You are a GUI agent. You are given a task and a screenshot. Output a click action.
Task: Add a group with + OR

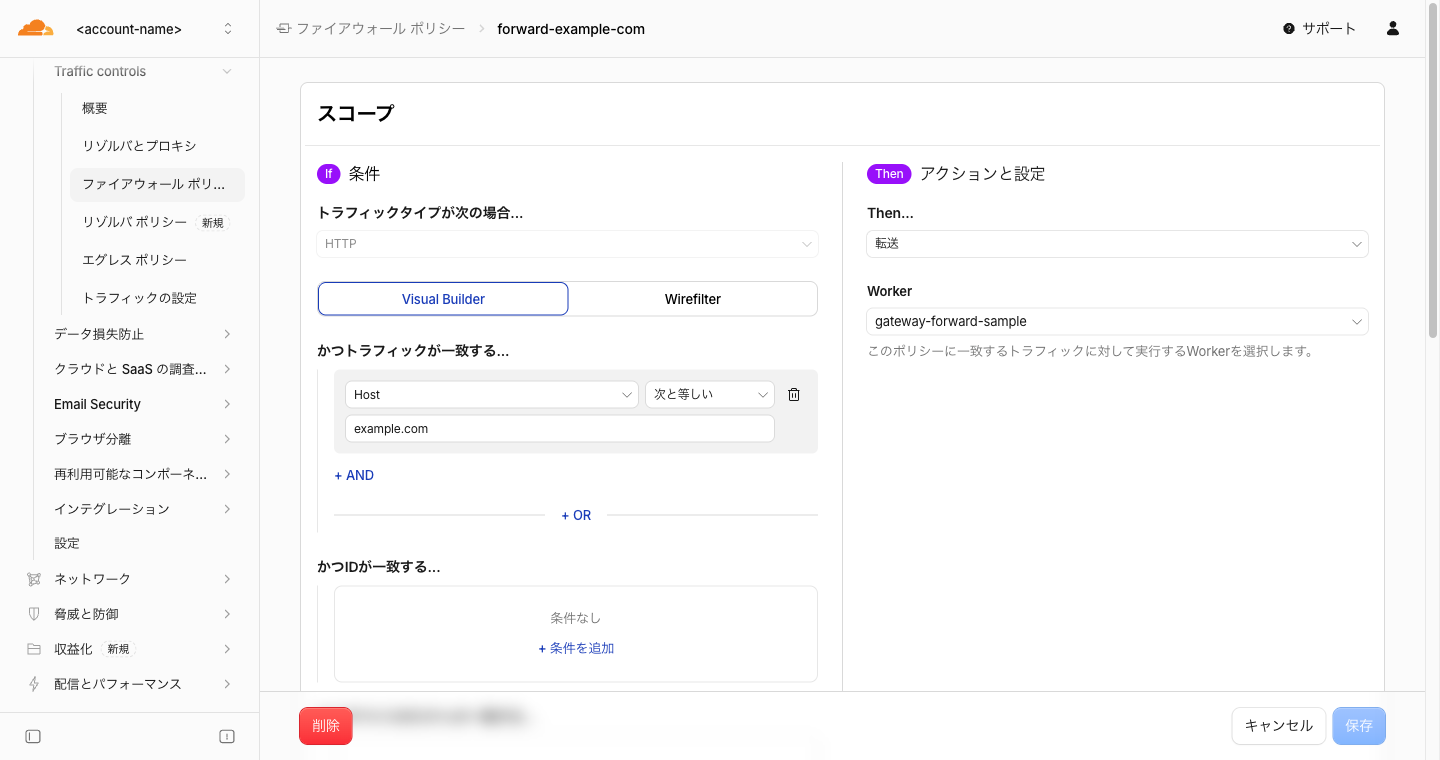pyautogui.click(x=576, y=516)
